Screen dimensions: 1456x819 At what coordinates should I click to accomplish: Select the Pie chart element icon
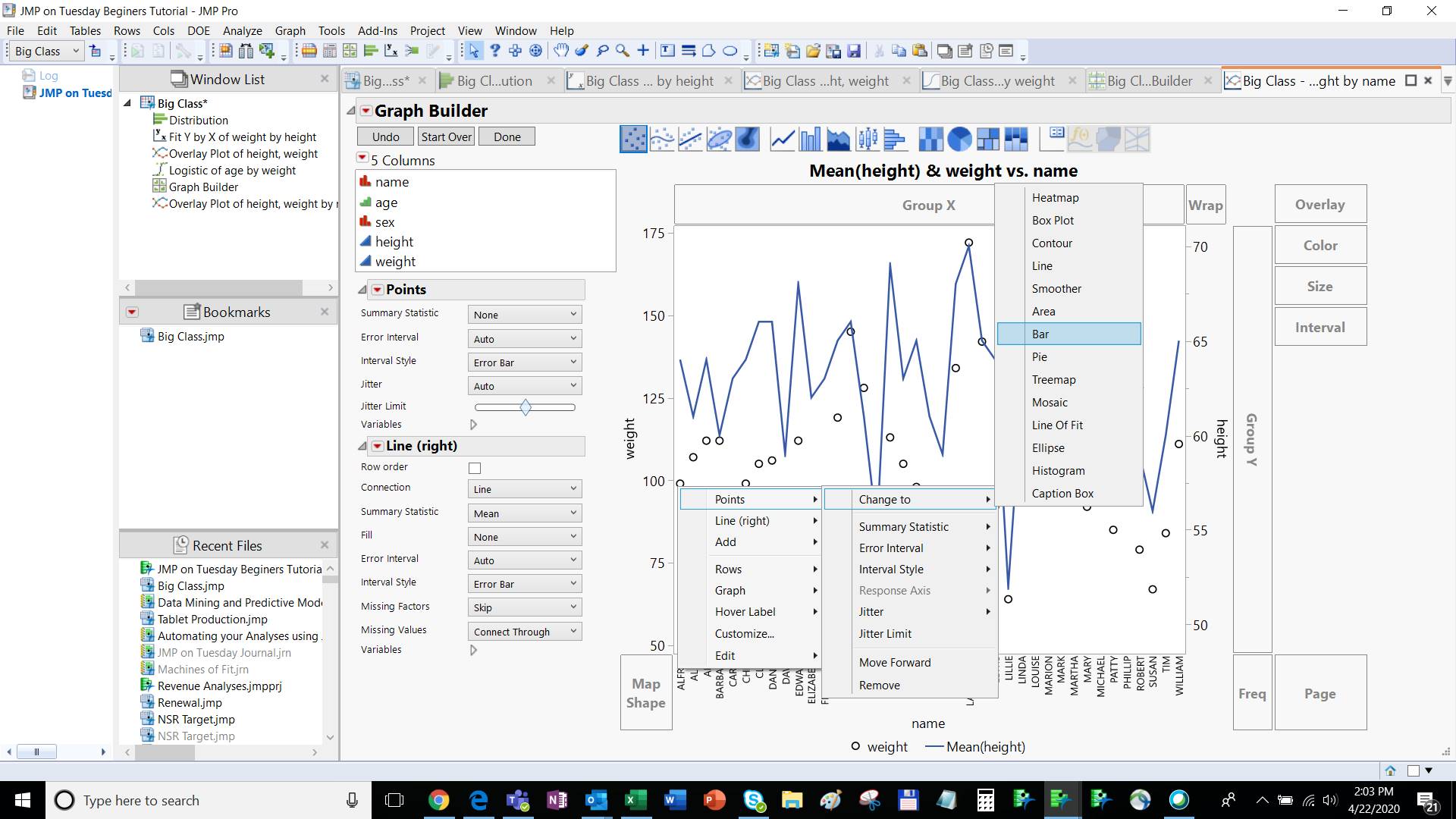[x=958, y=139]
